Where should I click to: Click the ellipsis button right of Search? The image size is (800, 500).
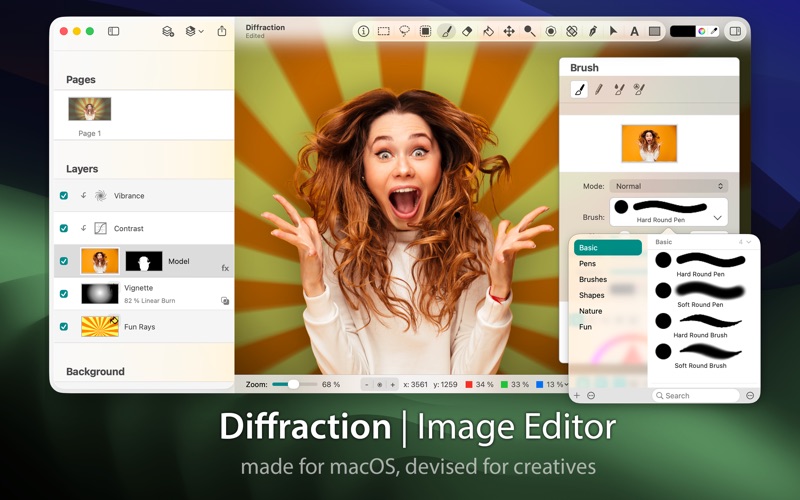point(750,395)
